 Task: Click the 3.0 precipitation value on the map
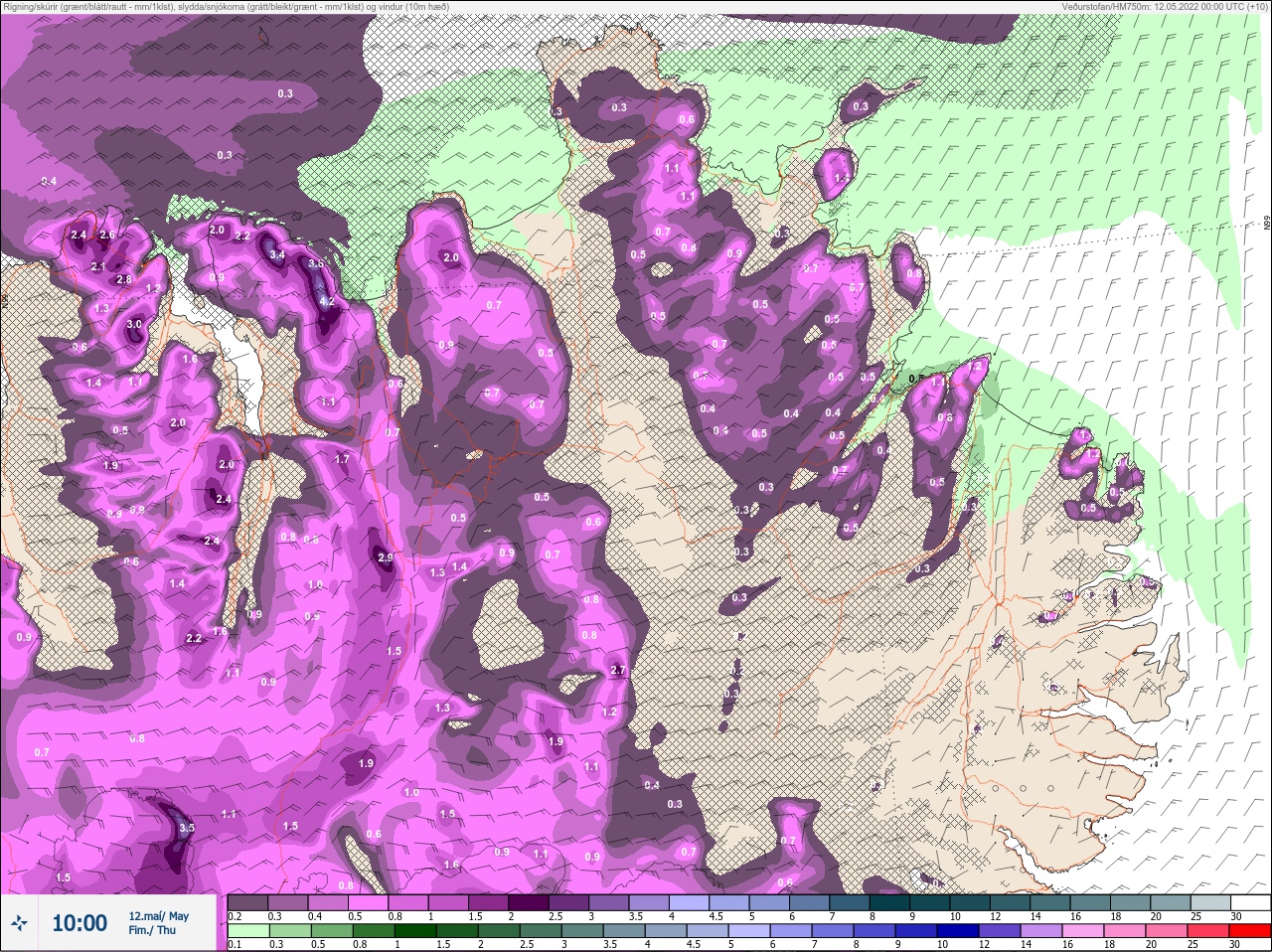point(134,324)
